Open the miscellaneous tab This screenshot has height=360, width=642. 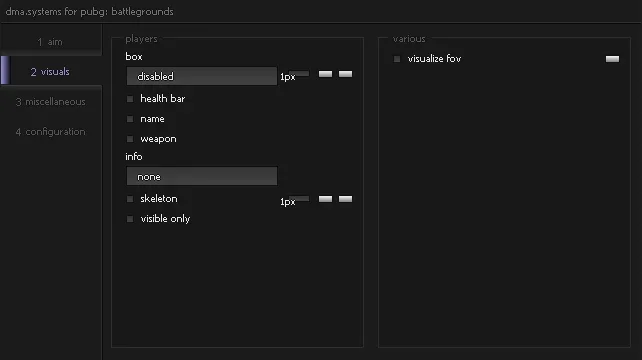point(51,102)
